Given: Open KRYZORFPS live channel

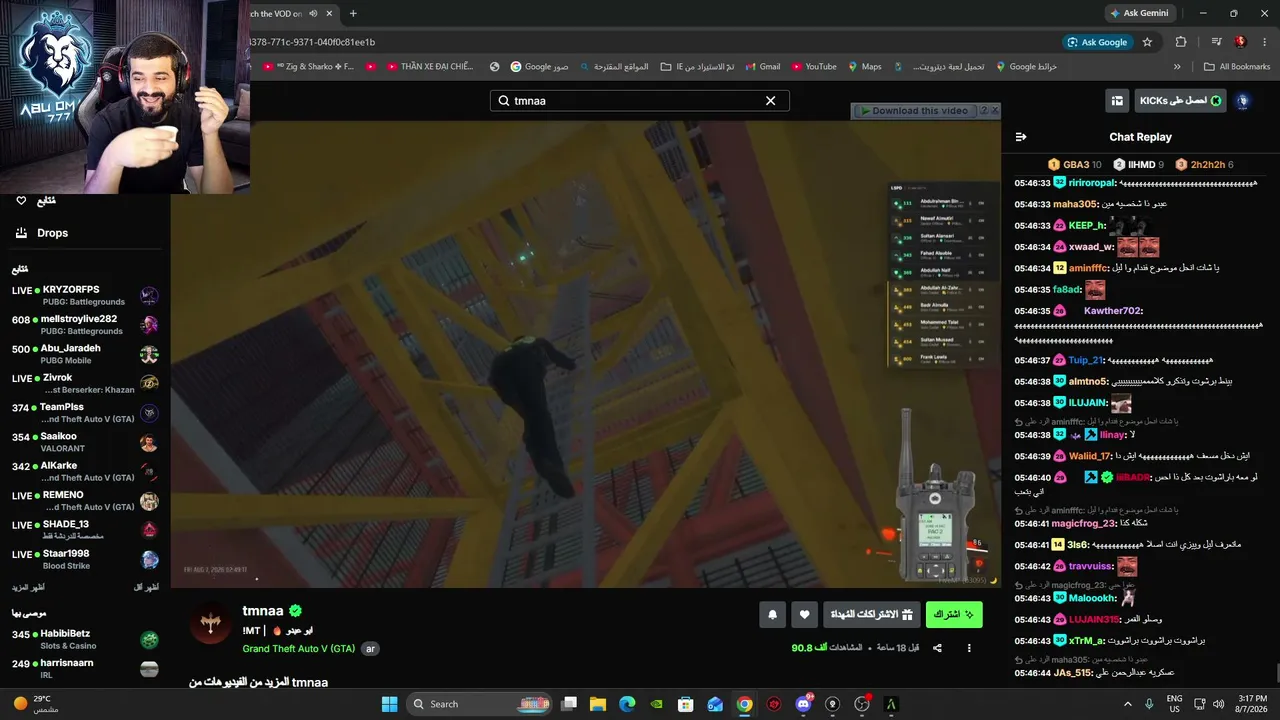Looking at the screenshot, I should 85,295.
